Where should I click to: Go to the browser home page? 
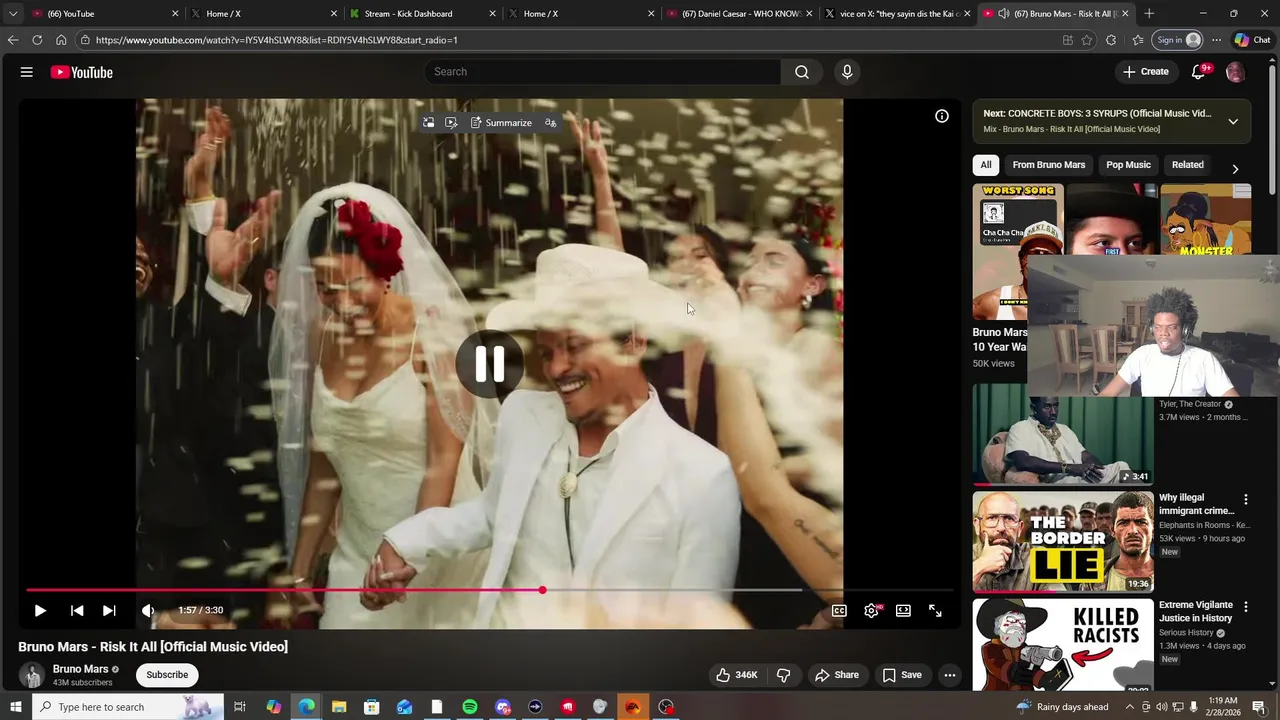pos(61,40)
